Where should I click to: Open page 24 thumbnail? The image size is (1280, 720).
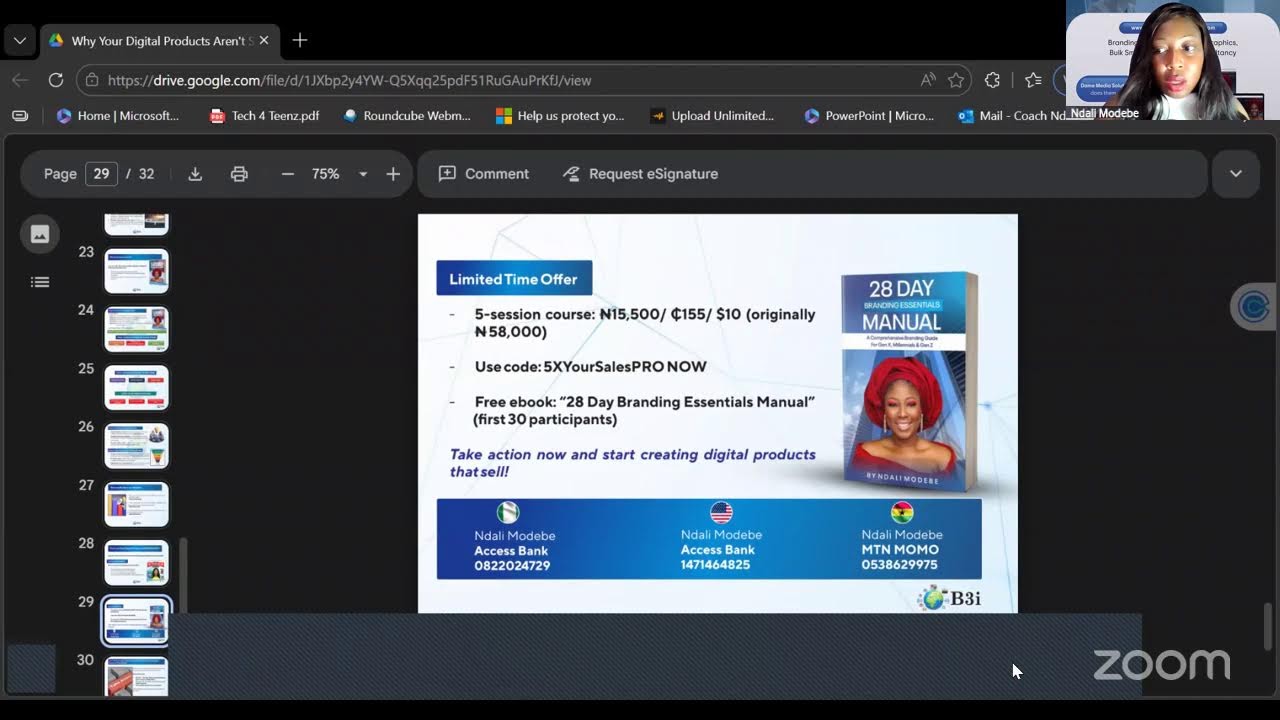click(x=136, y=329)
